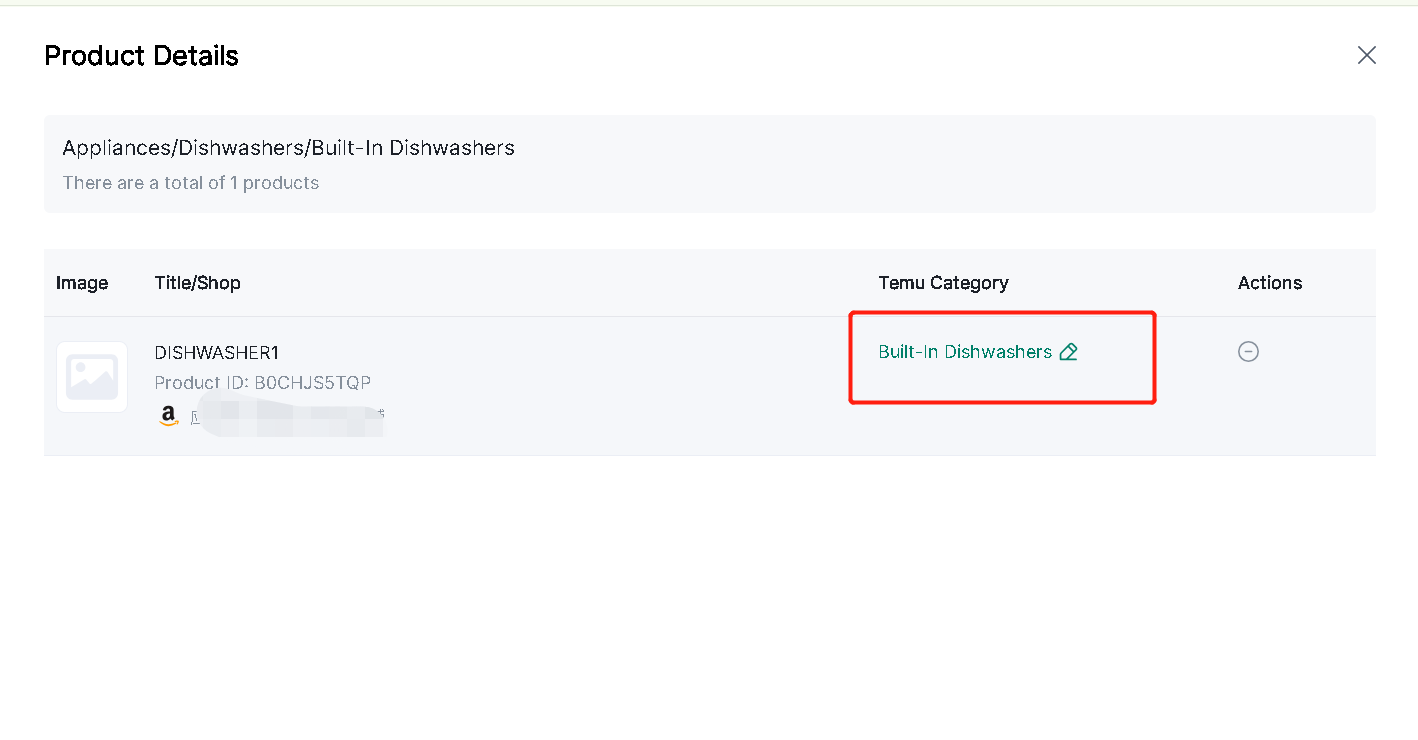Screen dimensions: 1418x740
Task: Select the DISHWASHER1 product title
Action: 217,352
